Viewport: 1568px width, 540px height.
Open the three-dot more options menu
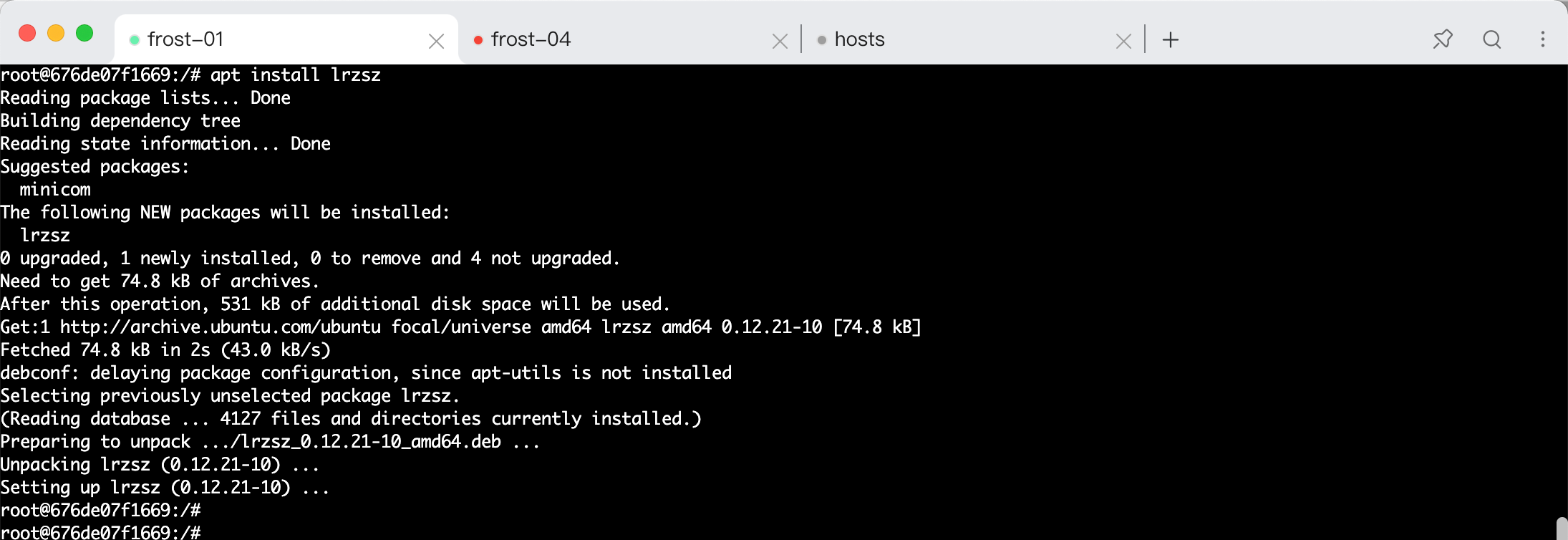click(1543, 39)
